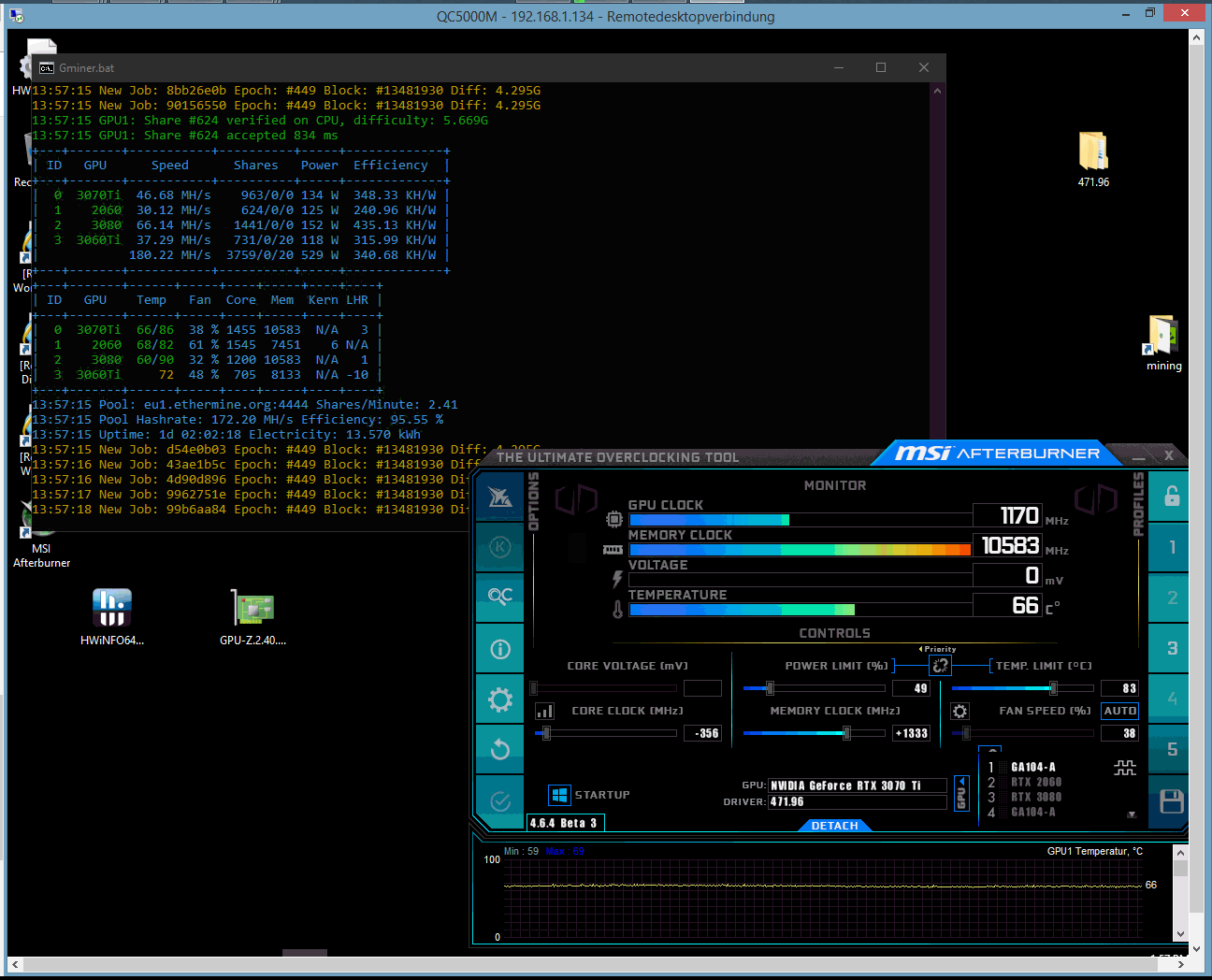Click the Temp Limit slider handle
This screenshot has height=980, width=1212.
click(1053, 688)
